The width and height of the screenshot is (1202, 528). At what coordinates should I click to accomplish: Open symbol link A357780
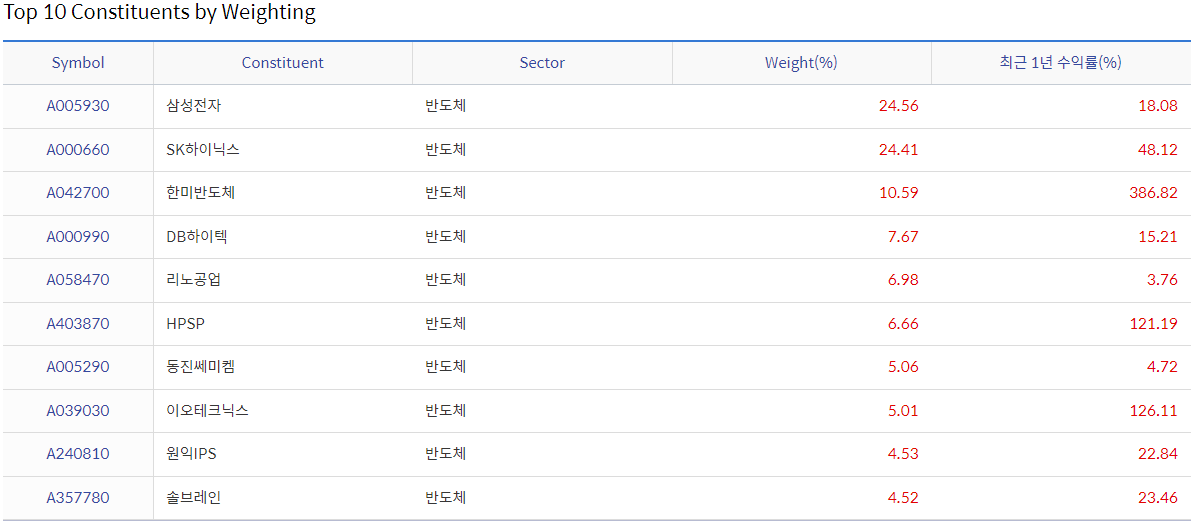[78, 498]
